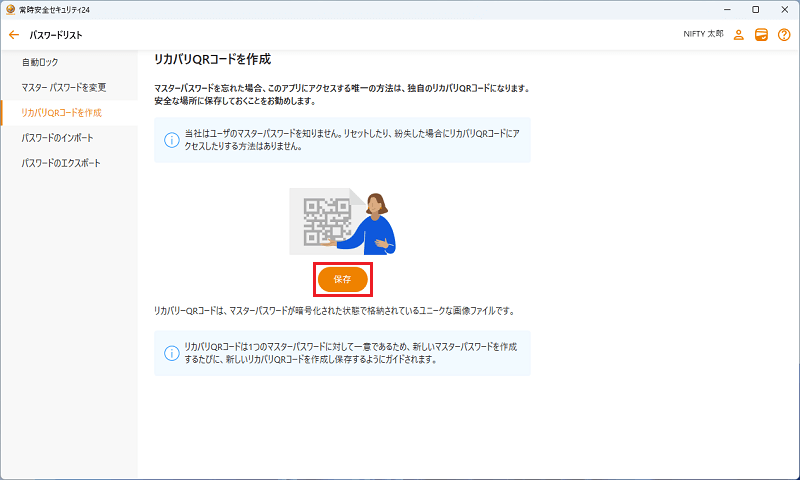Go back with the orange arrow

(x=14, y=35)
